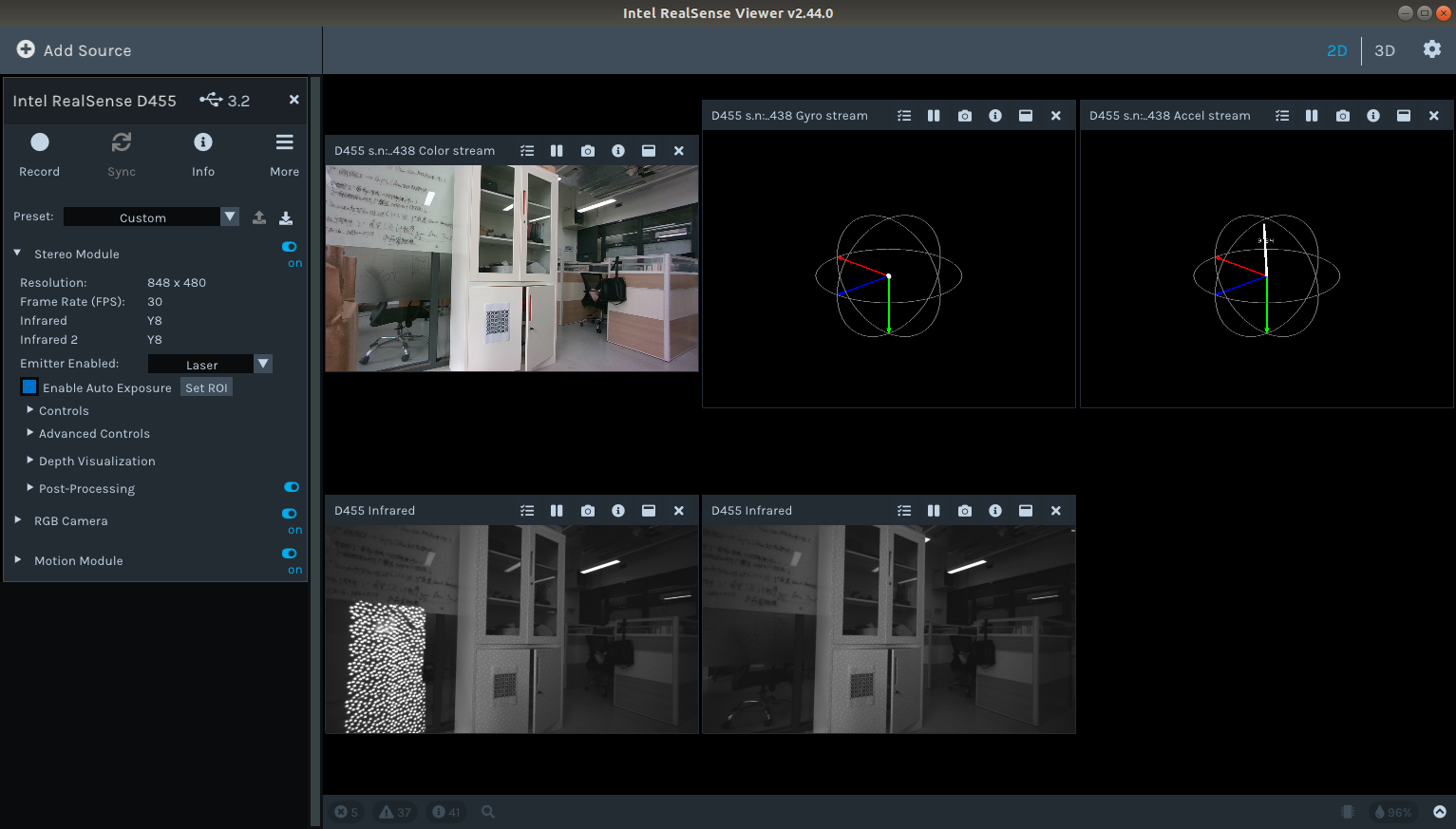1456x829 pixels.
Task: Pause the Gyro stream
Action: pyautogui.click(x=934, y=116)
